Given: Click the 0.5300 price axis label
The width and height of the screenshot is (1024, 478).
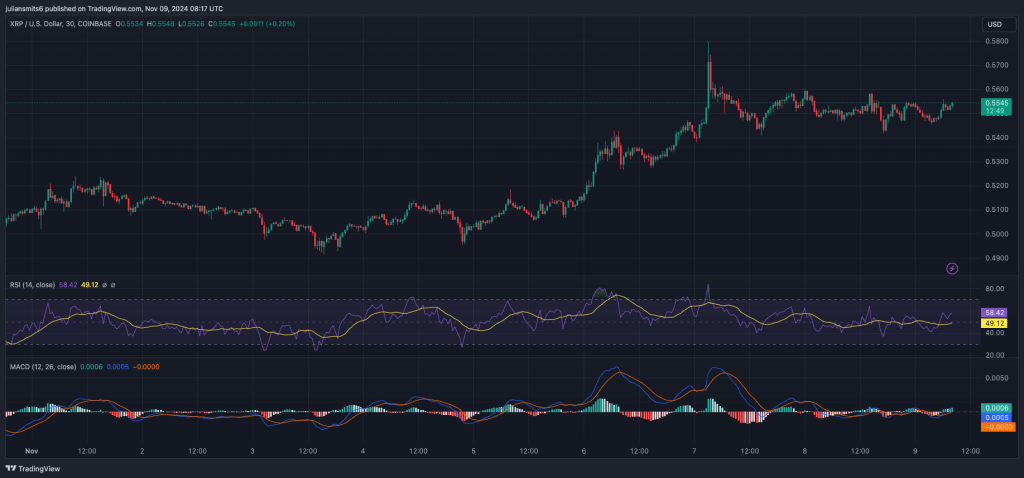Looking at the screenshot, I should coord(997,161).
